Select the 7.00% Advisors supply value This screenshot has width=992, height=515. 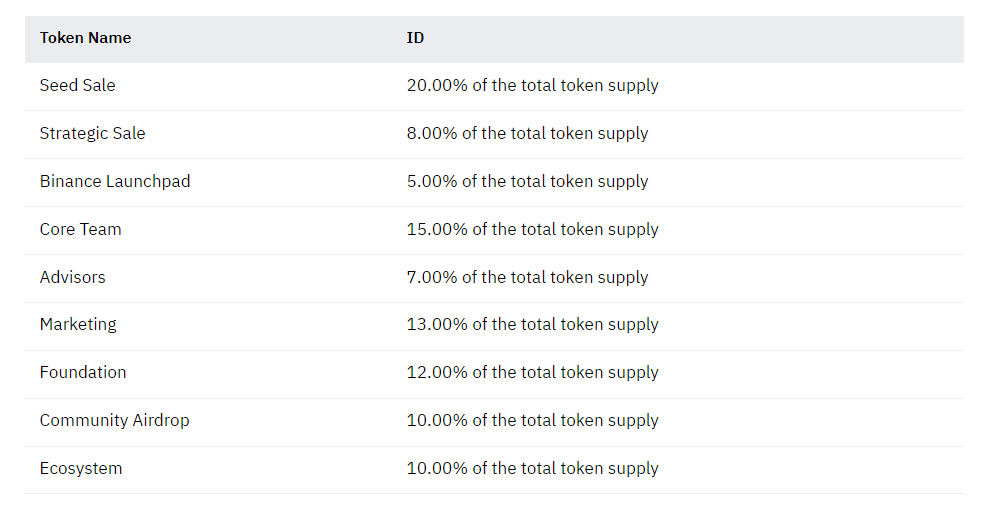(x=528, y=277)
